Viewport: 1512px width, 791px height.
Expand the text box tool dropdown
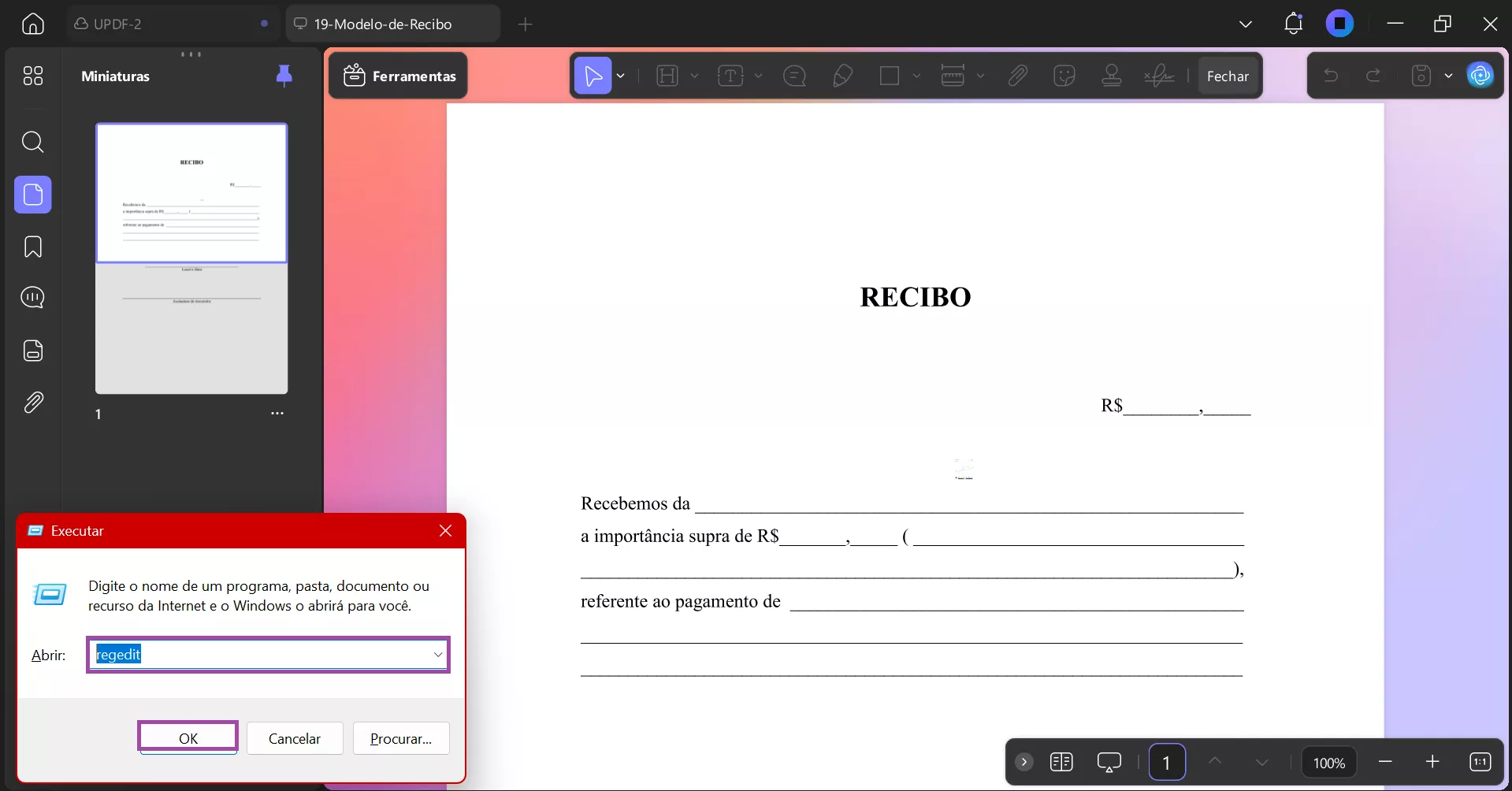757,76
